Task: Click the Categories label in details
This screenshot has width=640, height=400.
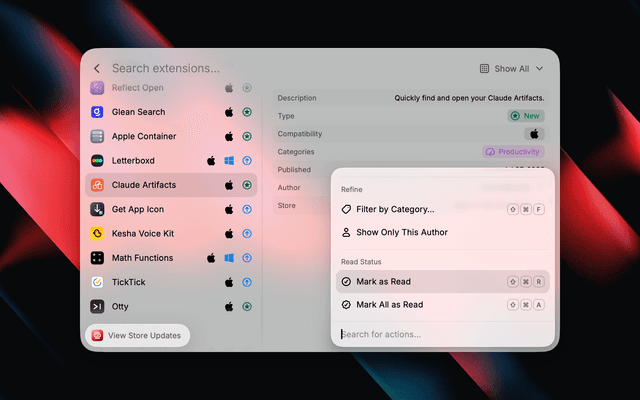Action: (296, 152)
